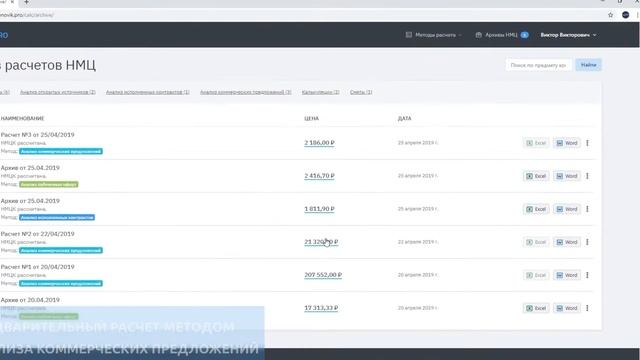The height and width of the screenshot is (360, 640).
Task: Select the row title Расчет №3 от 25/04/2019
Action: pyautogui.click(x=38, y=135)
